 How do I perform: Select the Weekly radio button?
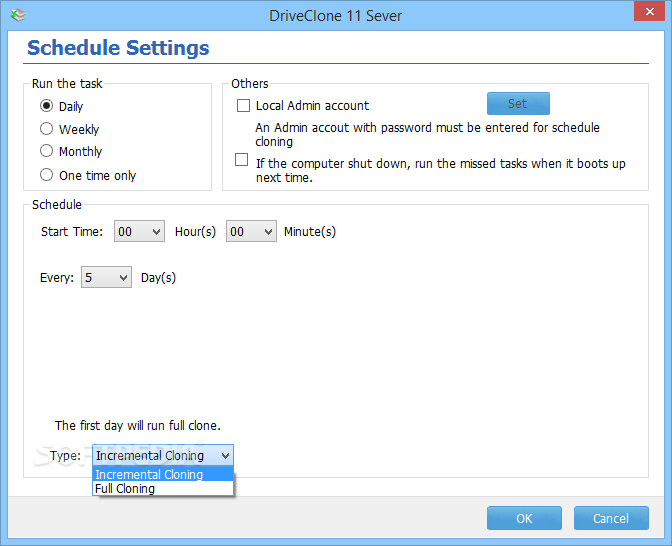[46, 129]
